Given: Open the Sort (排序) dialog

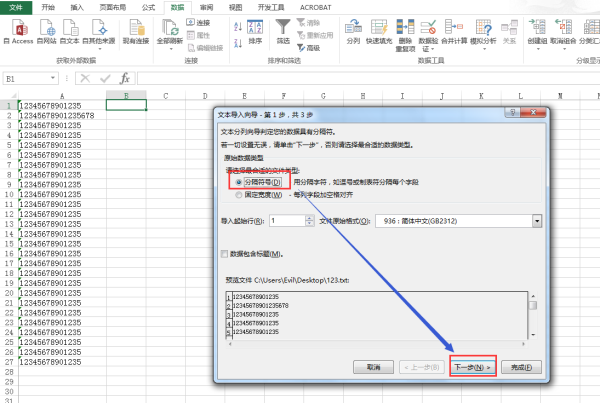Looking at the screenshot, I should (x=255, y=32).
